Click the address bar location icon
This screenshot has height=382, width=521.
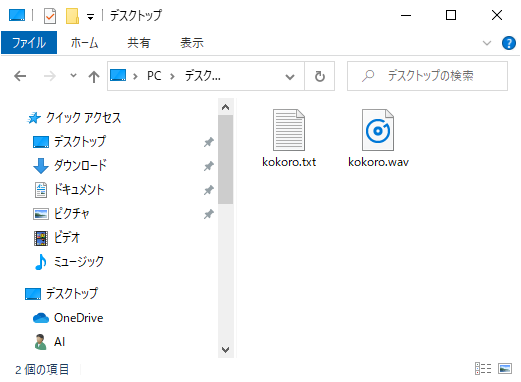118,75
